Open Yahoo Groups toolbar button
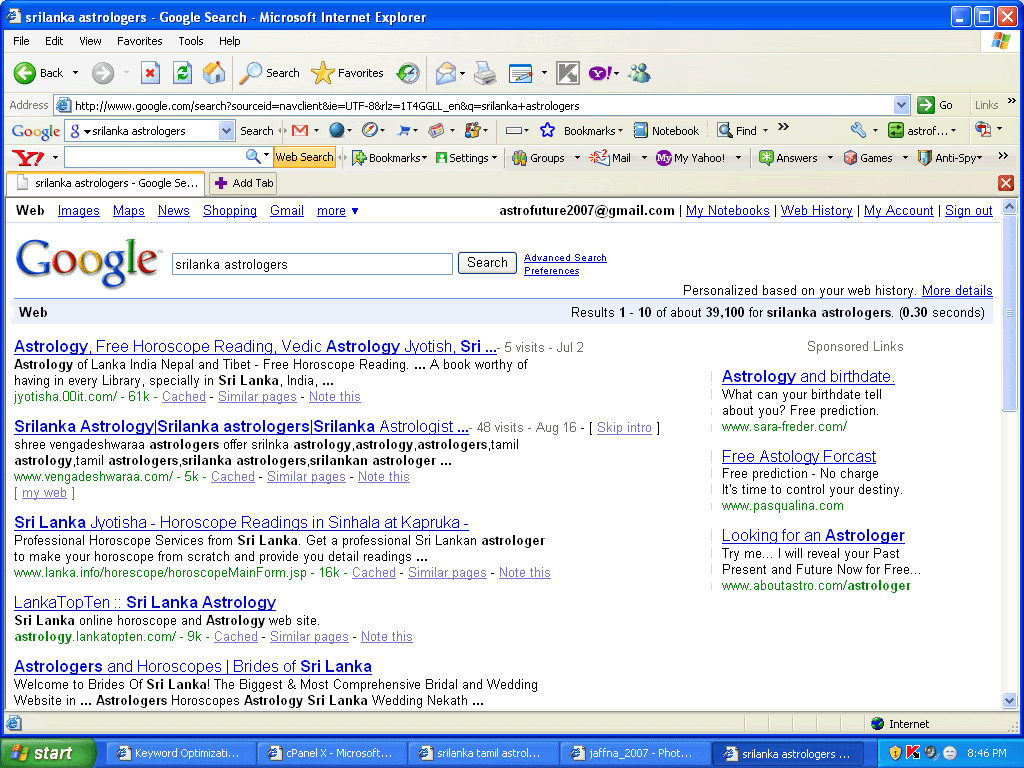Image resolution: width=1024 pixels, height=768 pixels. [539, 157]
